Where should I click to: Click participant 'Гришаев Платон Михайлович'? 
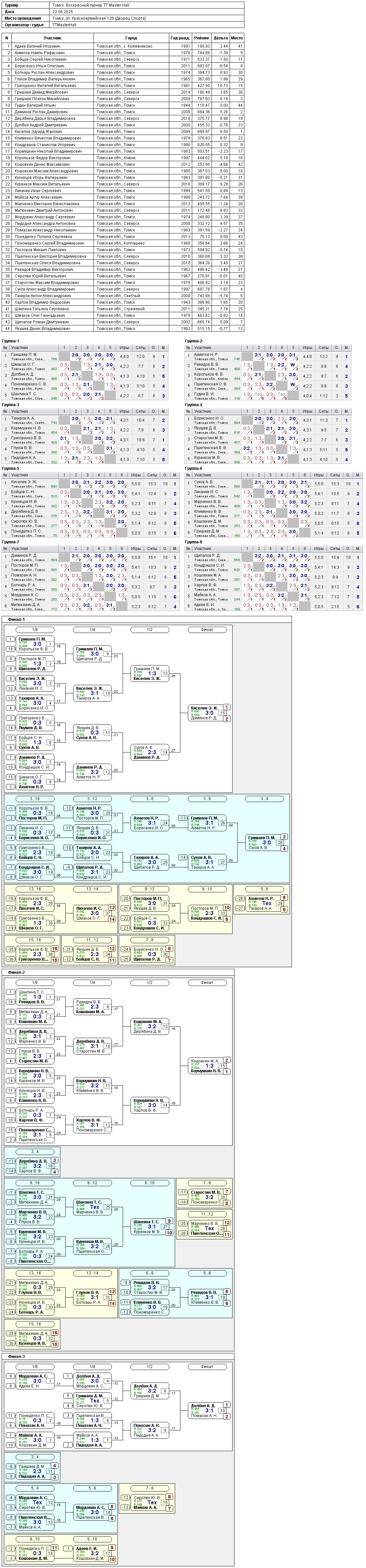point(41,98)
